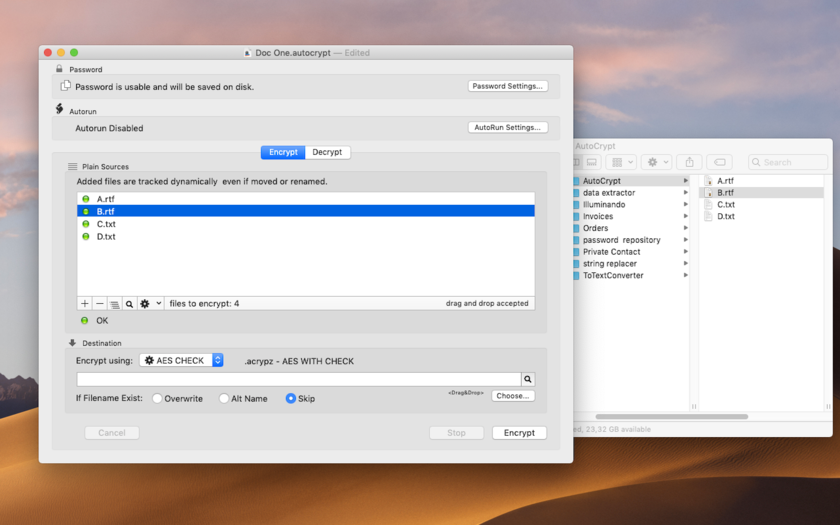This screenshot has width=840, height=525.
Task: Open the Finder action gear dropdown
Action: (x=657, y=162)
